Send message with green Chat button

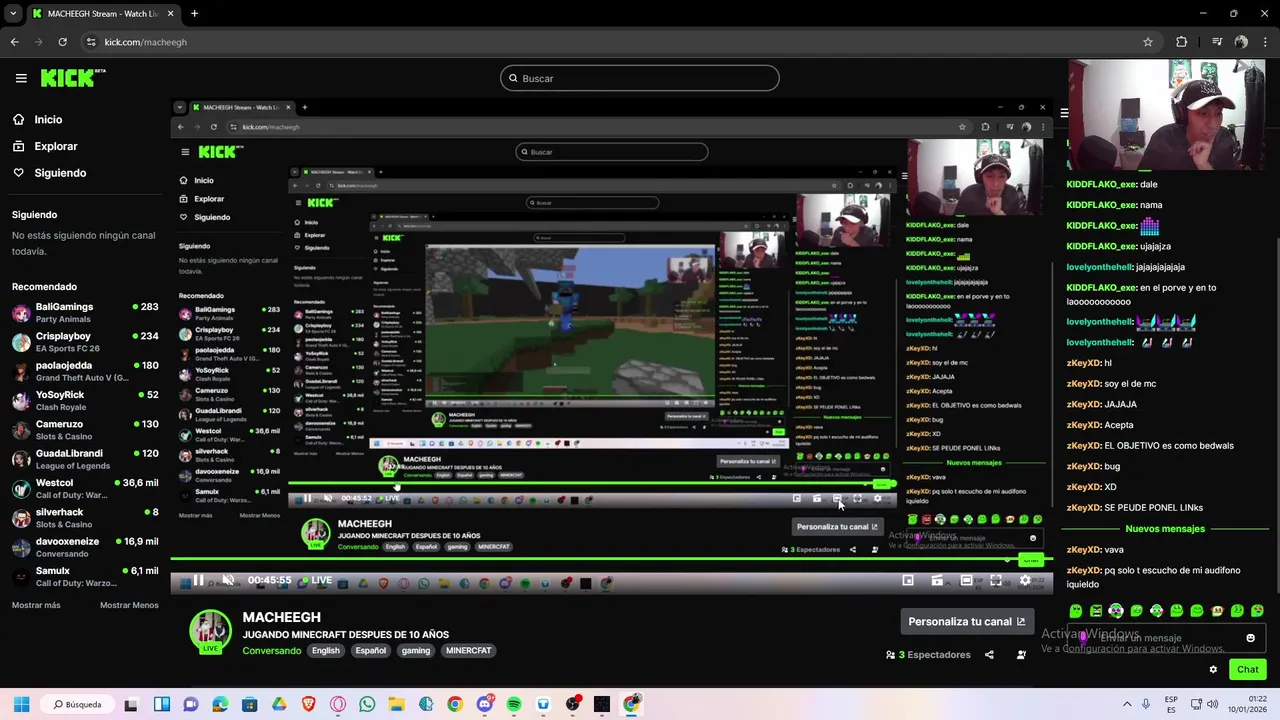pyautogui.click(x=1247, y=670)
